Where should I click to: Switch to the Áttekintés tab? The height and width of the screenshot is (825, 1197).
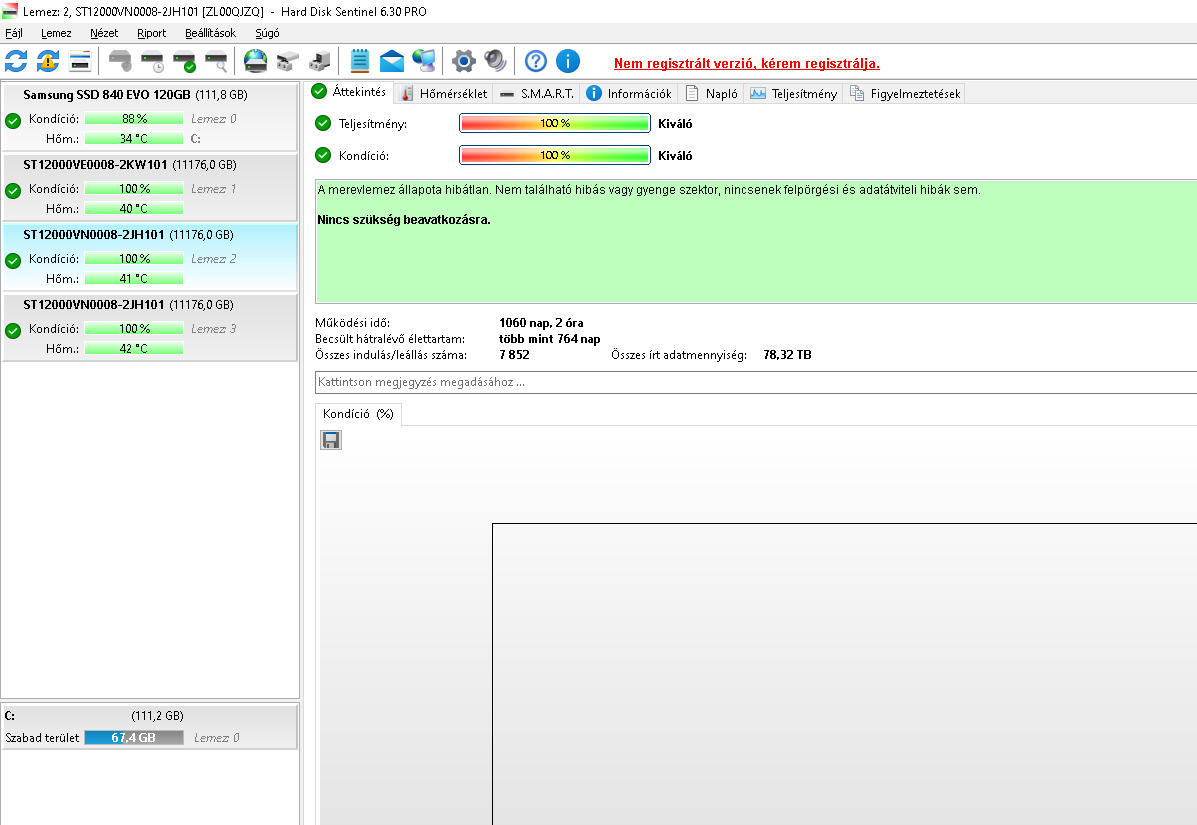(350, 92)
